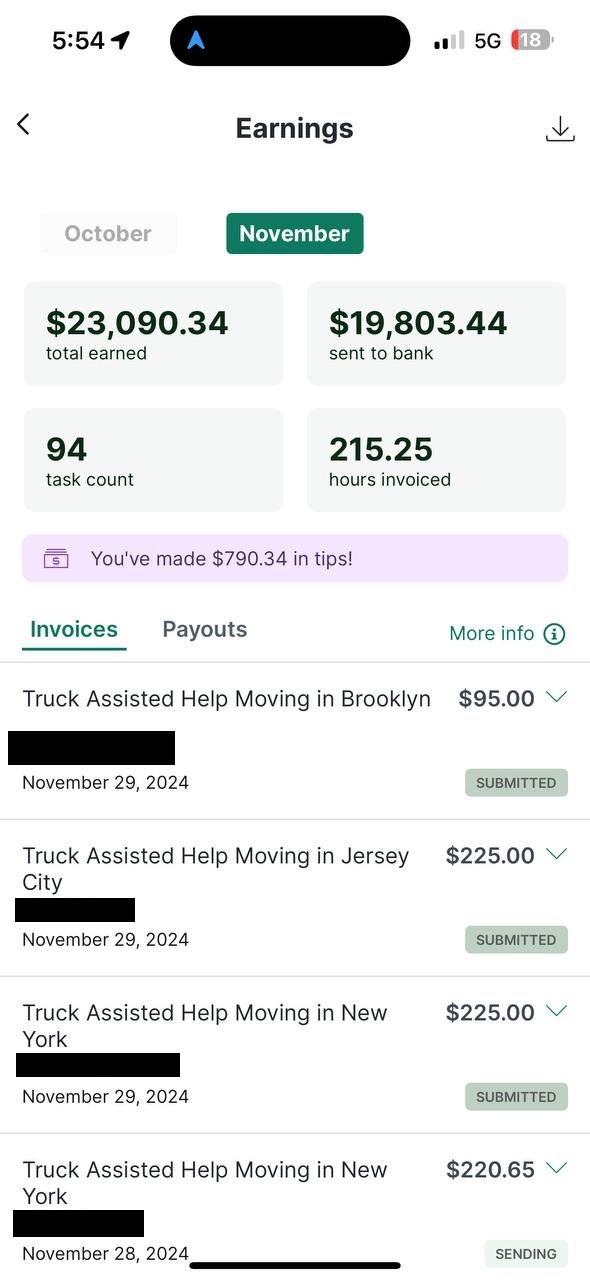
Task: Select the November month pill
Action: [x=295, y=233]
